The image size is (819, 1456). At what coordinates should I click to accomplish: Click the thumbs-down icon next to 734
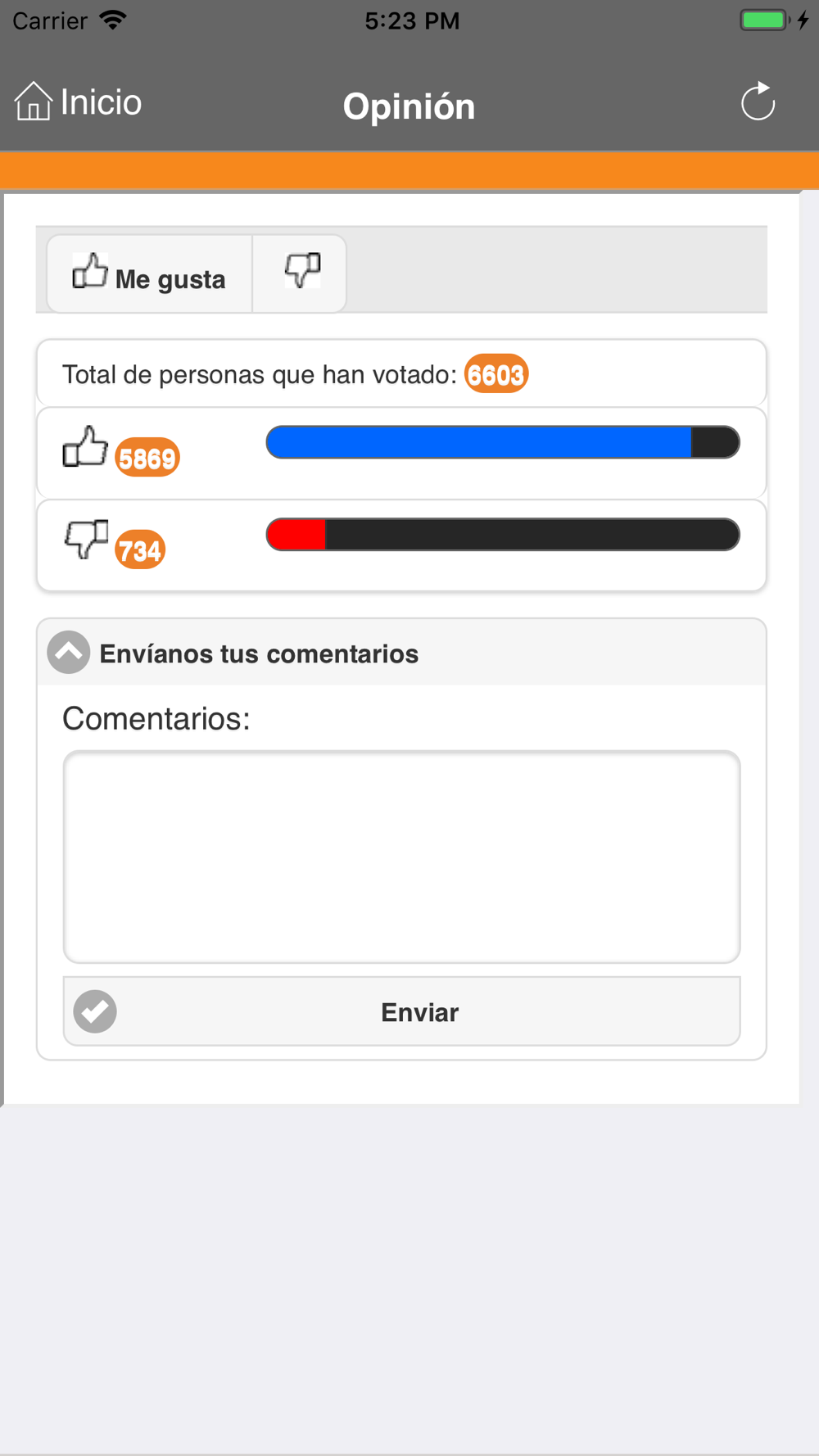click(86, 539)
